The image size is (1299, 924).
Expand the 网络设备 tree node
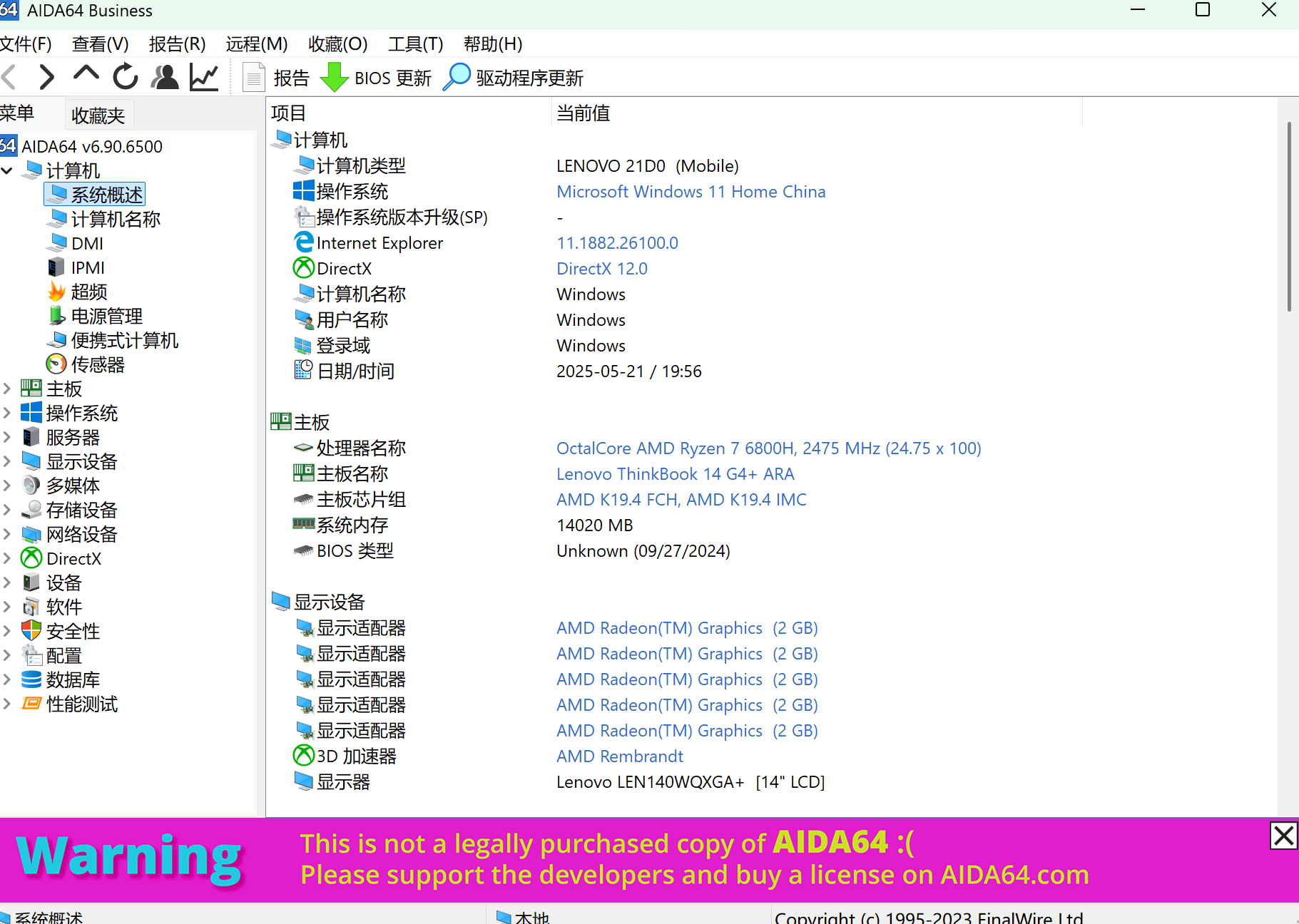click(7, 535)
